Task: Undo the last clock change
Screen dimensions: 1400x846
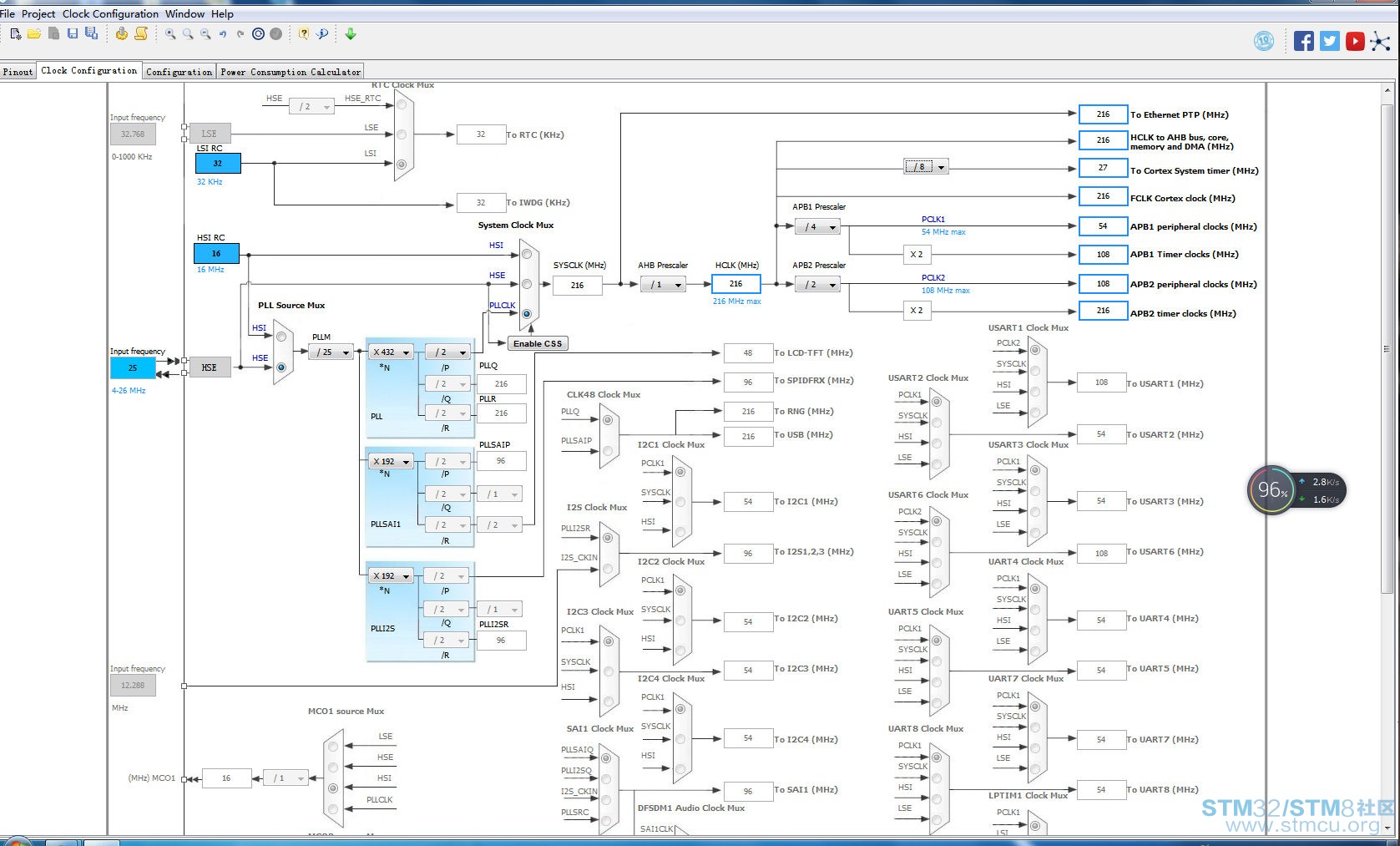Action: point(223,34)
